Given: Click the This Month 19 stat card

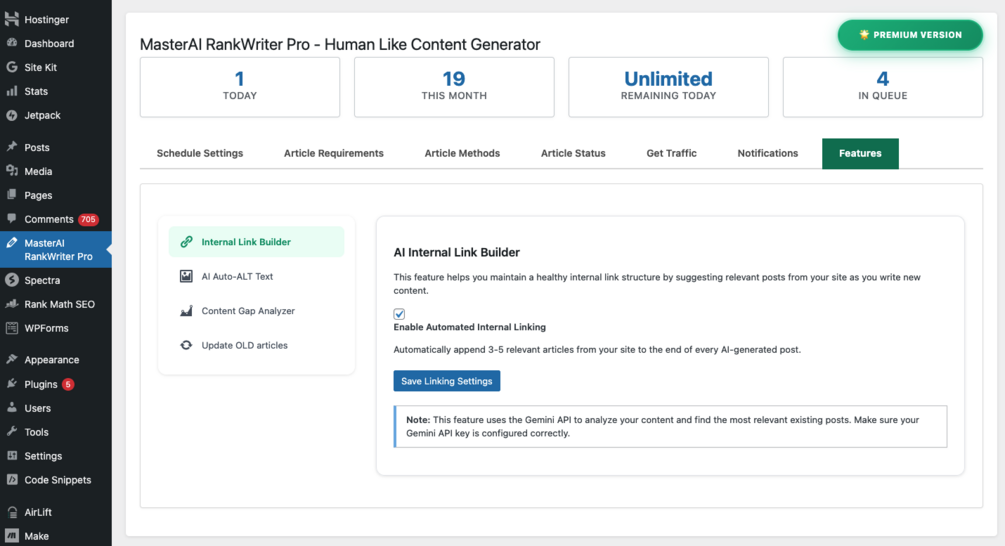Looking at the screenshot, I should [454, 87].
